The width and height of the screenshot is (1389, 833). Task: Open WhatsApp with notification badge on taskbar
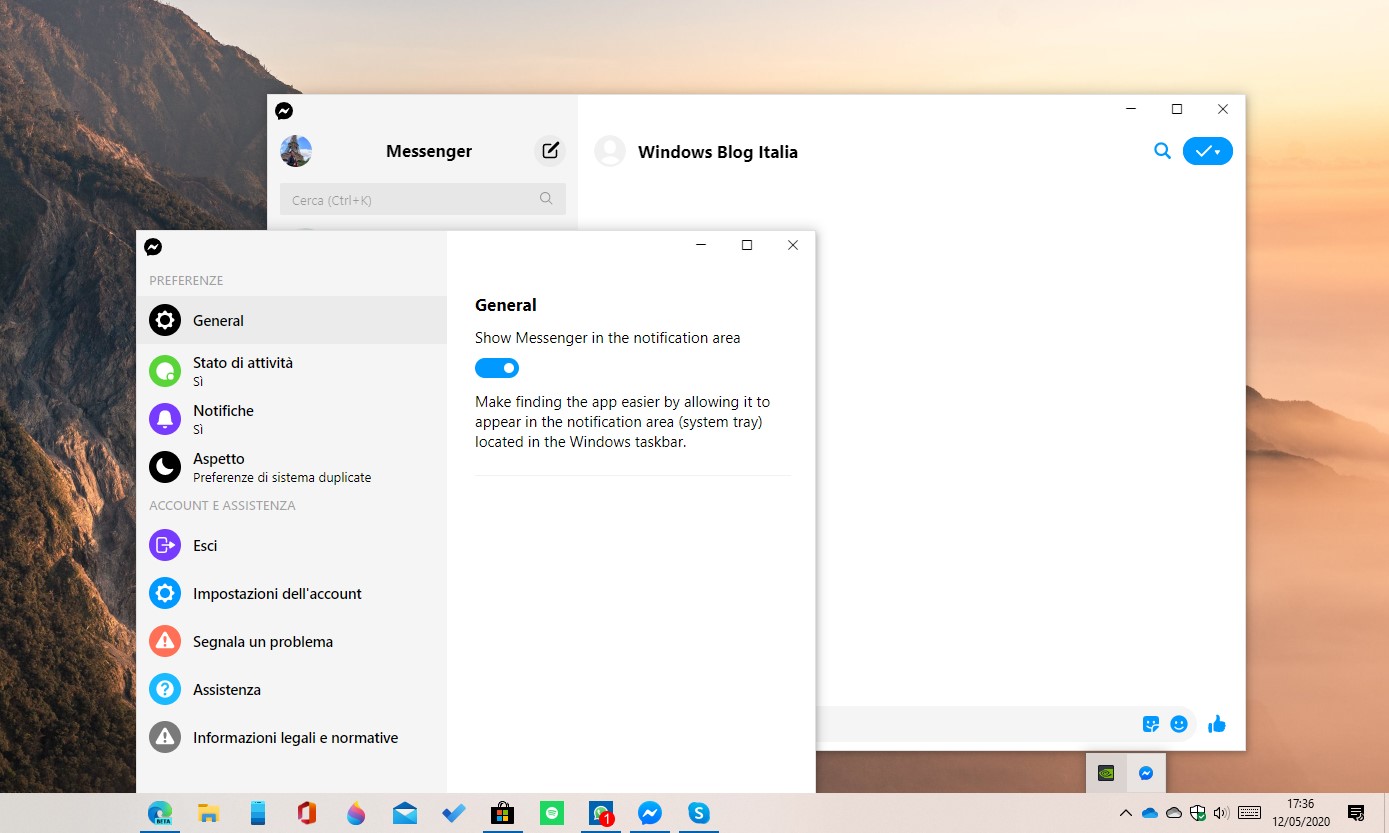coord(601,813)
